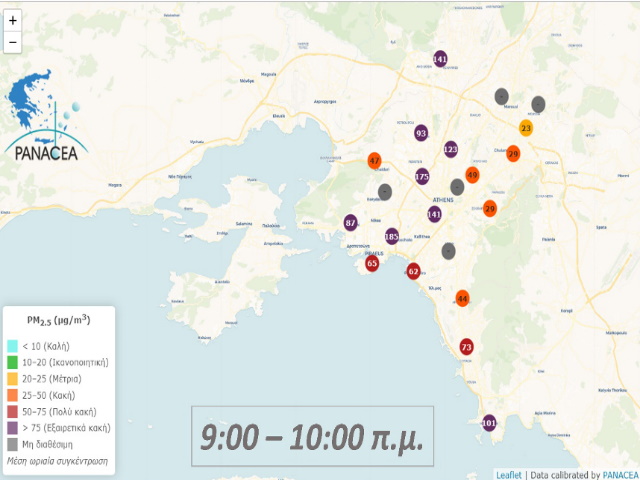The height and width of the screenshot is (480, 640).
Task: Click the 'Salamina' island label
Action: (x=244, y=224)
